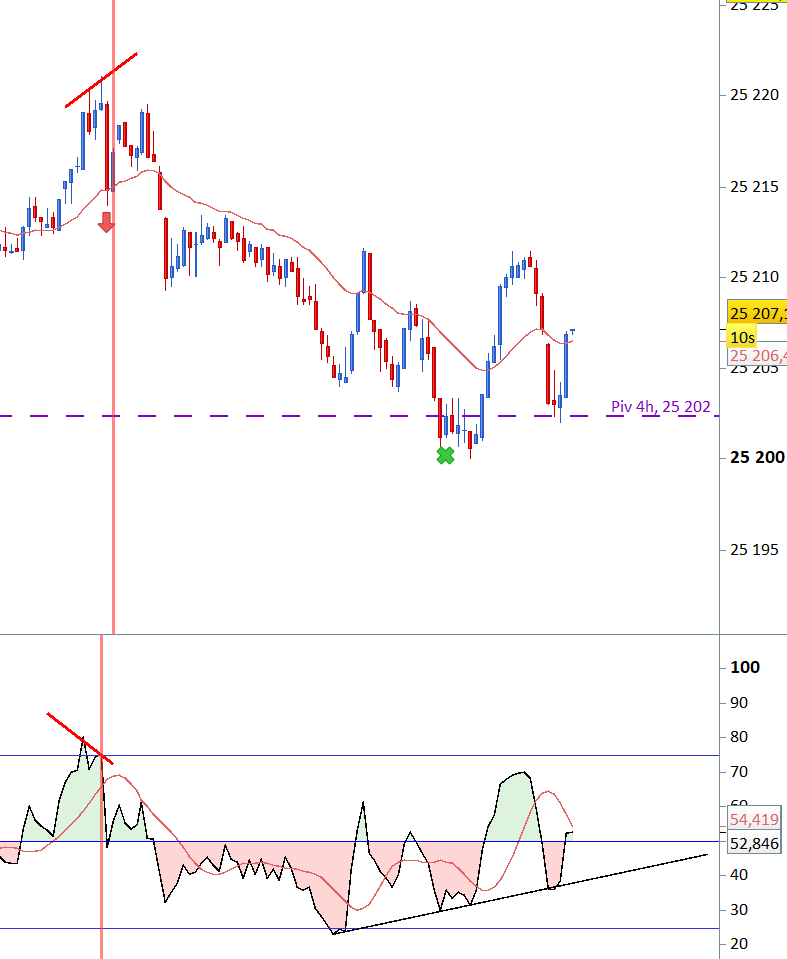Image resolution: width=787 pixels, height=959 pixels.
Task: Select the black rising trendline under oscillator
Action: point(520,894)
